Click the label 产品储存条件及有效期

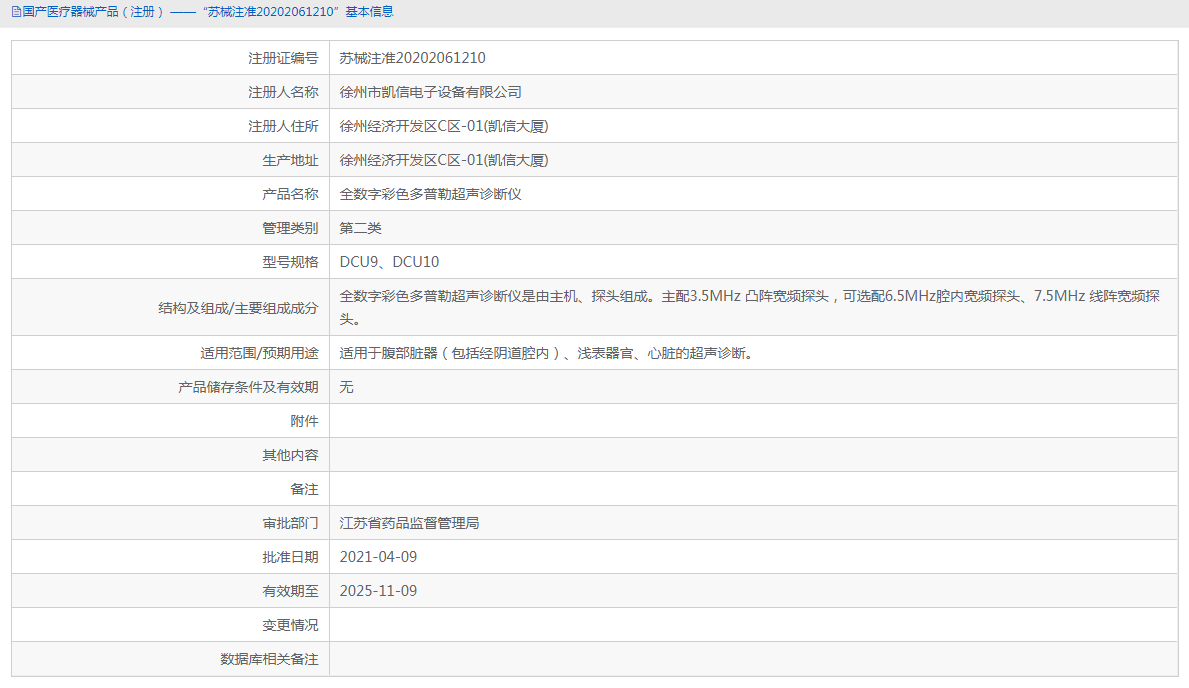pos(248,388)
